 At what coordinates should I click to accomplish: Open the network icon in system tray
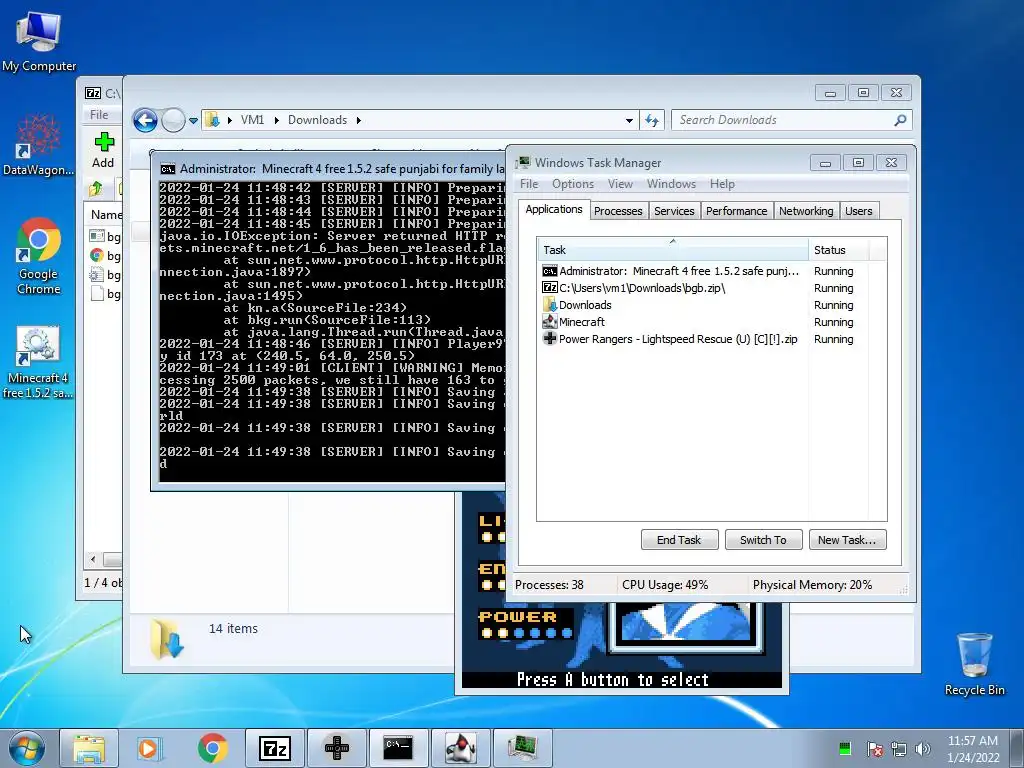[899, 749]
